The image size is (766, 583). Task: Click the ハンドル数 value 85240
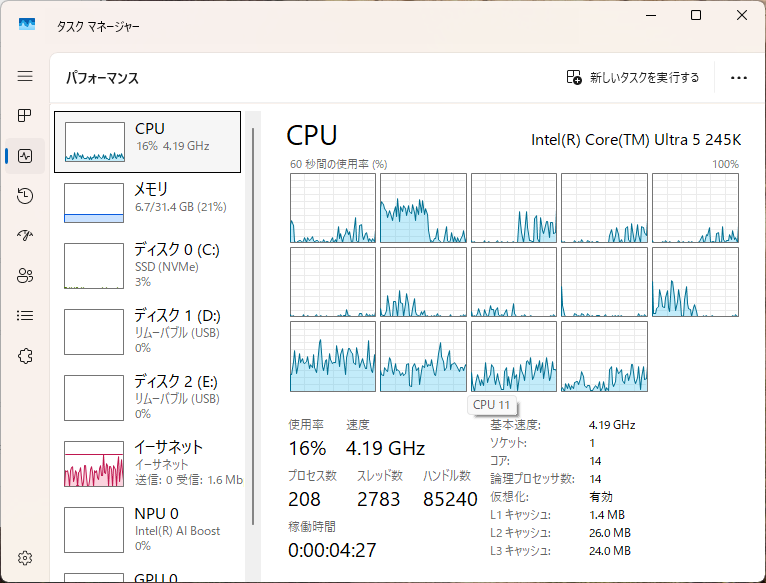point(450,499)
